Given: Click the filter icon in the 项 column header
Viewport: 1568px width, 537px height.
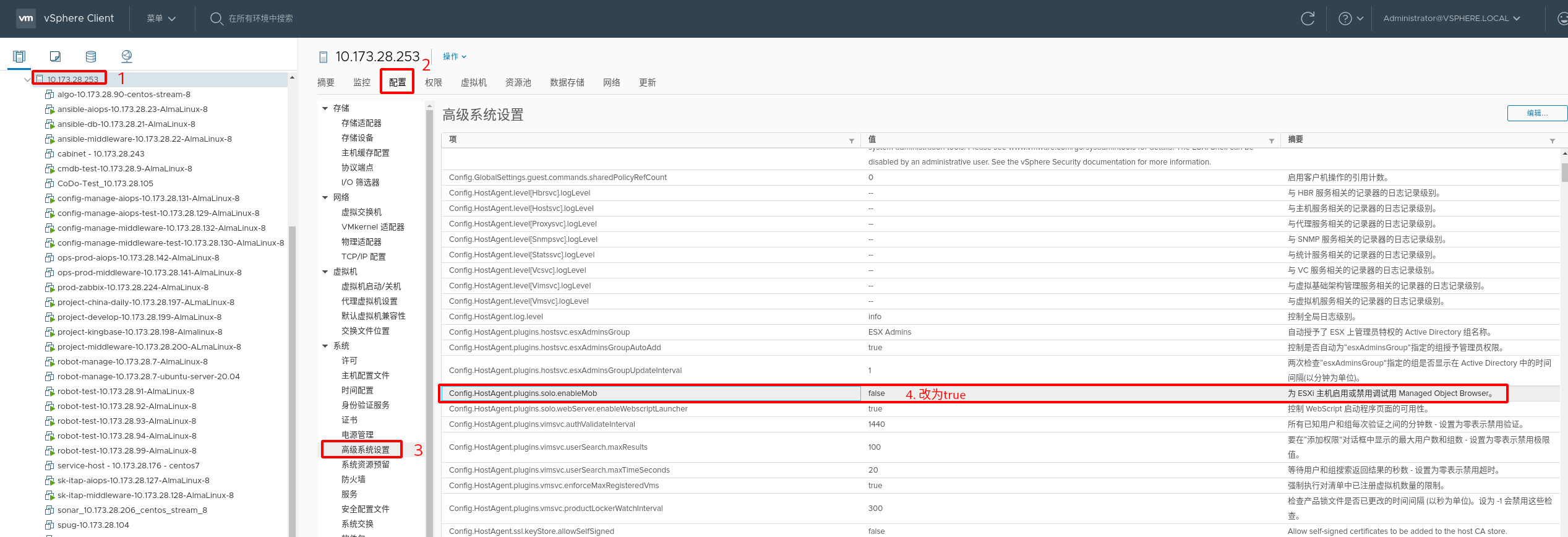Looking at the screenshot, I should (852, 140).
